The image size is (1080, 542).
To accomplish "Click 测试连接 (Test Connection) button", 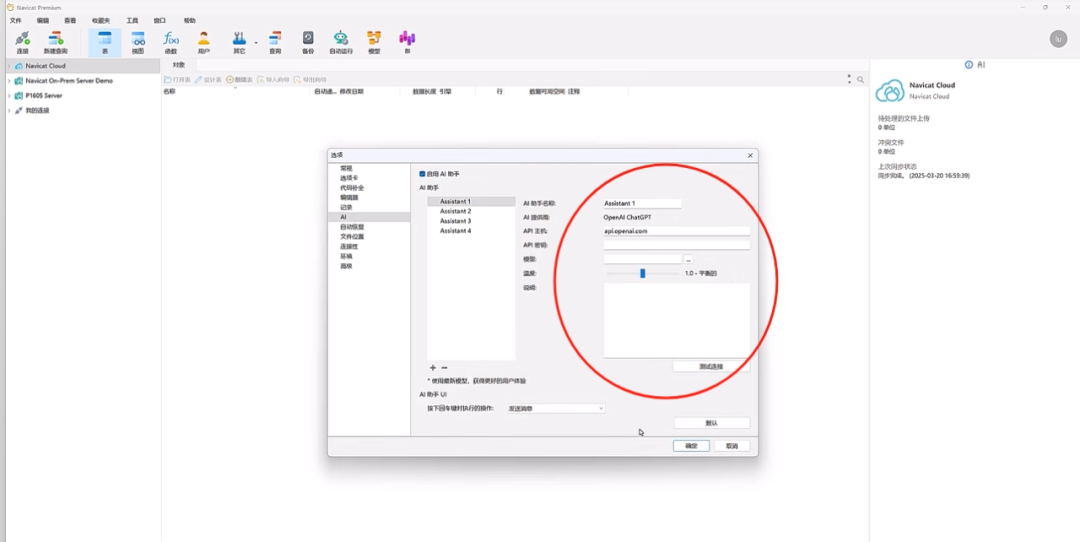I will pos(711,366).
